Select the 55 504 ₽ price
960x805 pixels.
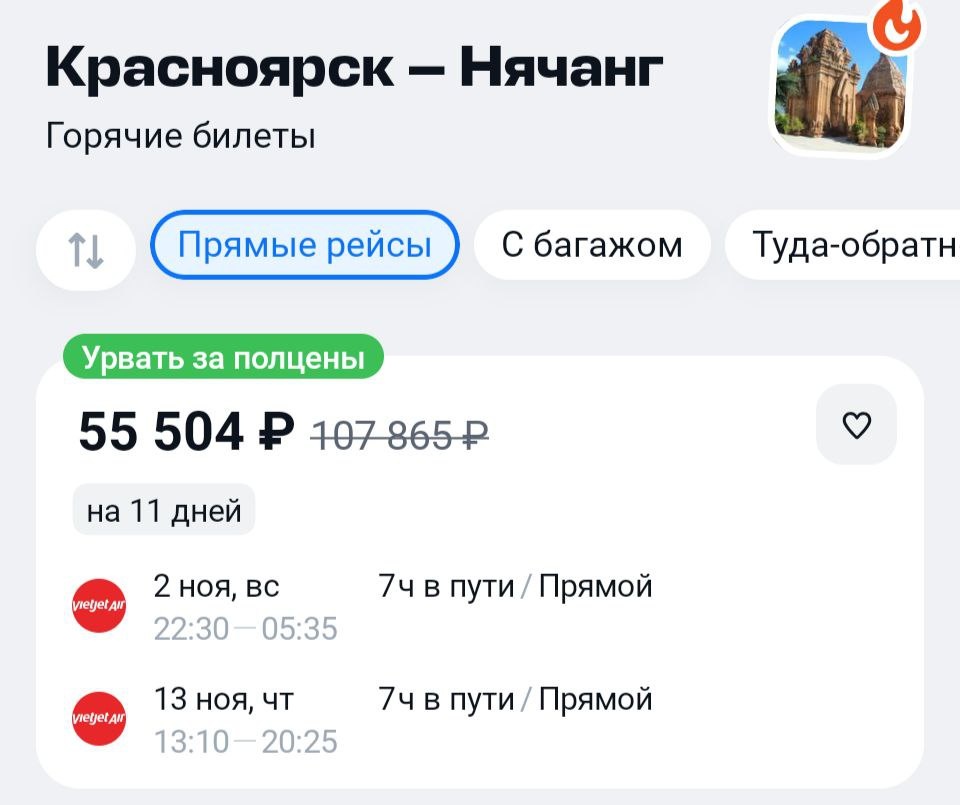coord(187,432)
